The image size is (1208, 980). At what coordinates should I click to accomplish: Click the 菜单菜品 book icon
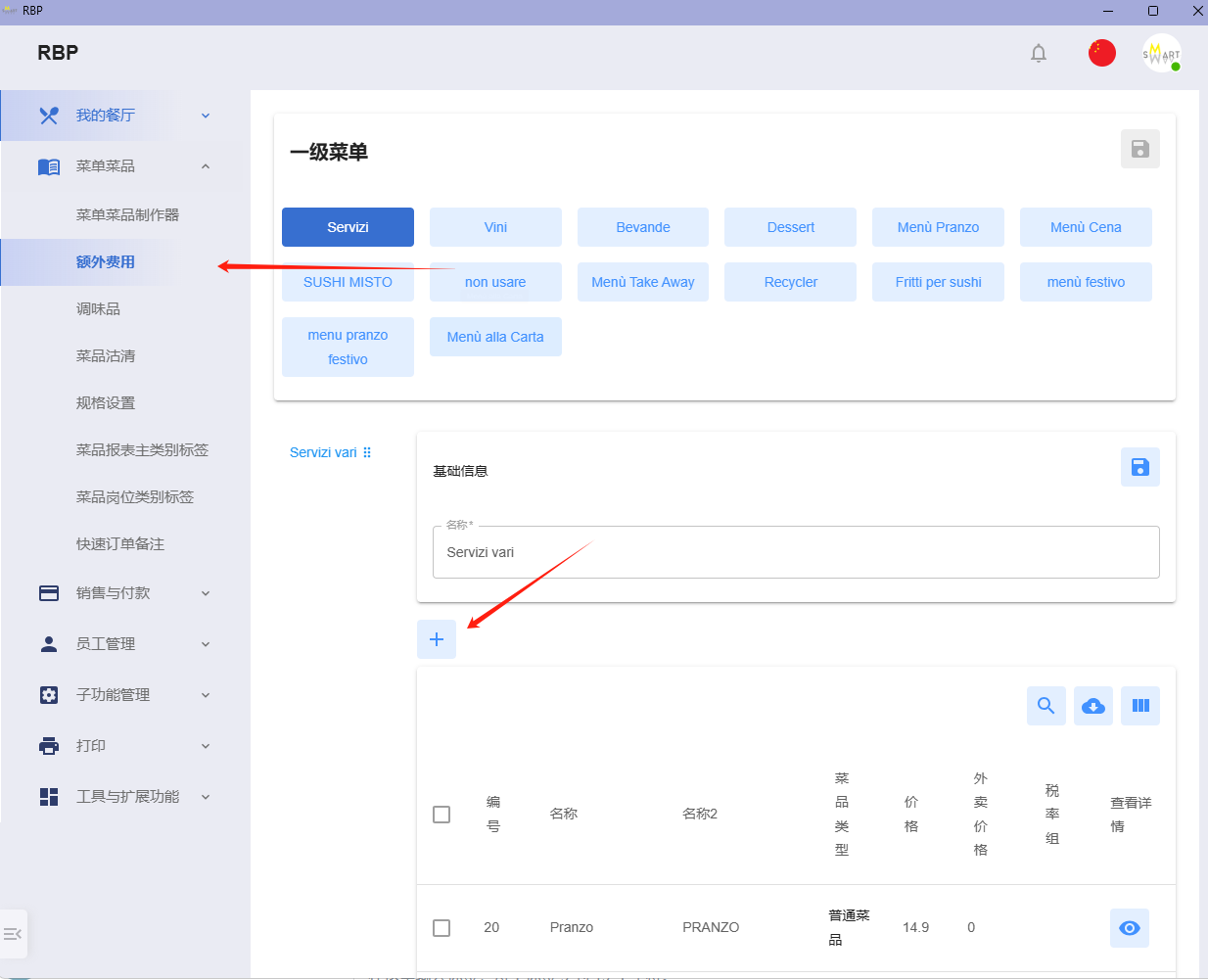pyautogui.click(x=49, y=166)
